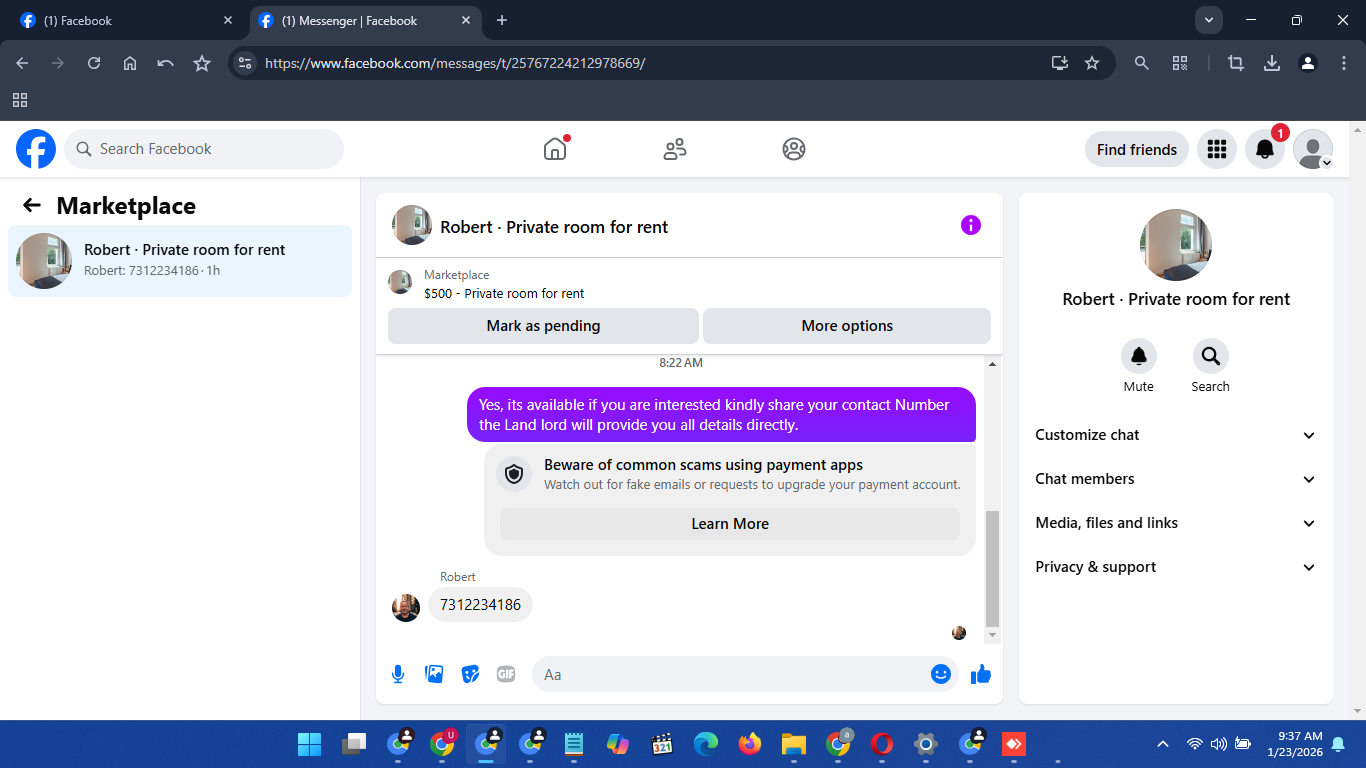Open Firefox from taskbar
1366x768 pixels.
[x=749, y=744]
